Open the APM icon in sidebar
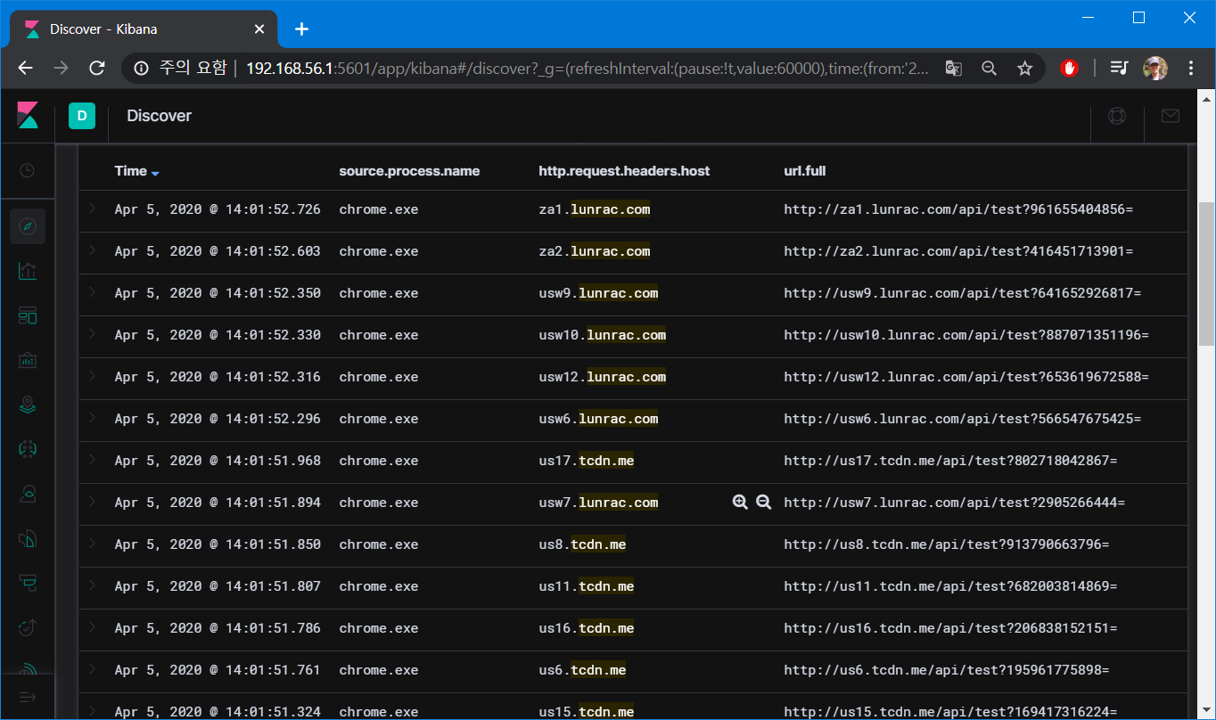This screenshot has height=720, width=1216. click(x=27, y=583)
